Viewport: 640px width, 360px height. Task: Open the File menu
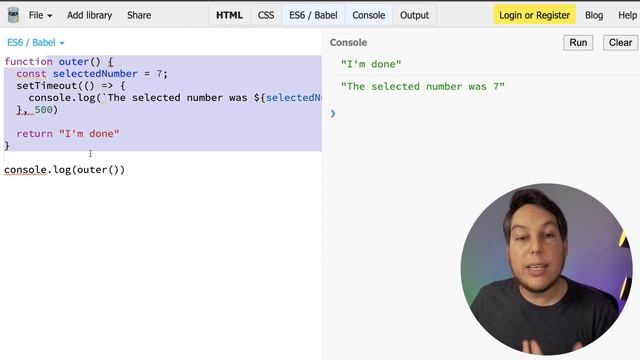(x=40, y=15)
